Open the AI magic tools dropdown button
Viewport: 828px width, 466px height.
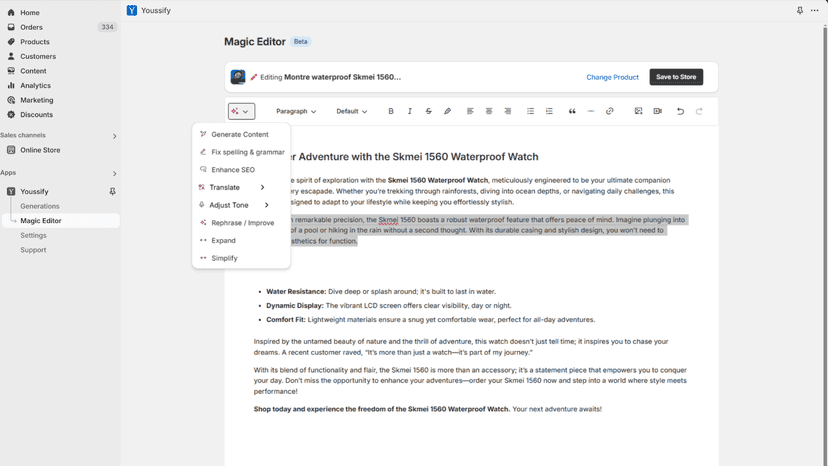[x=241, y=111]
